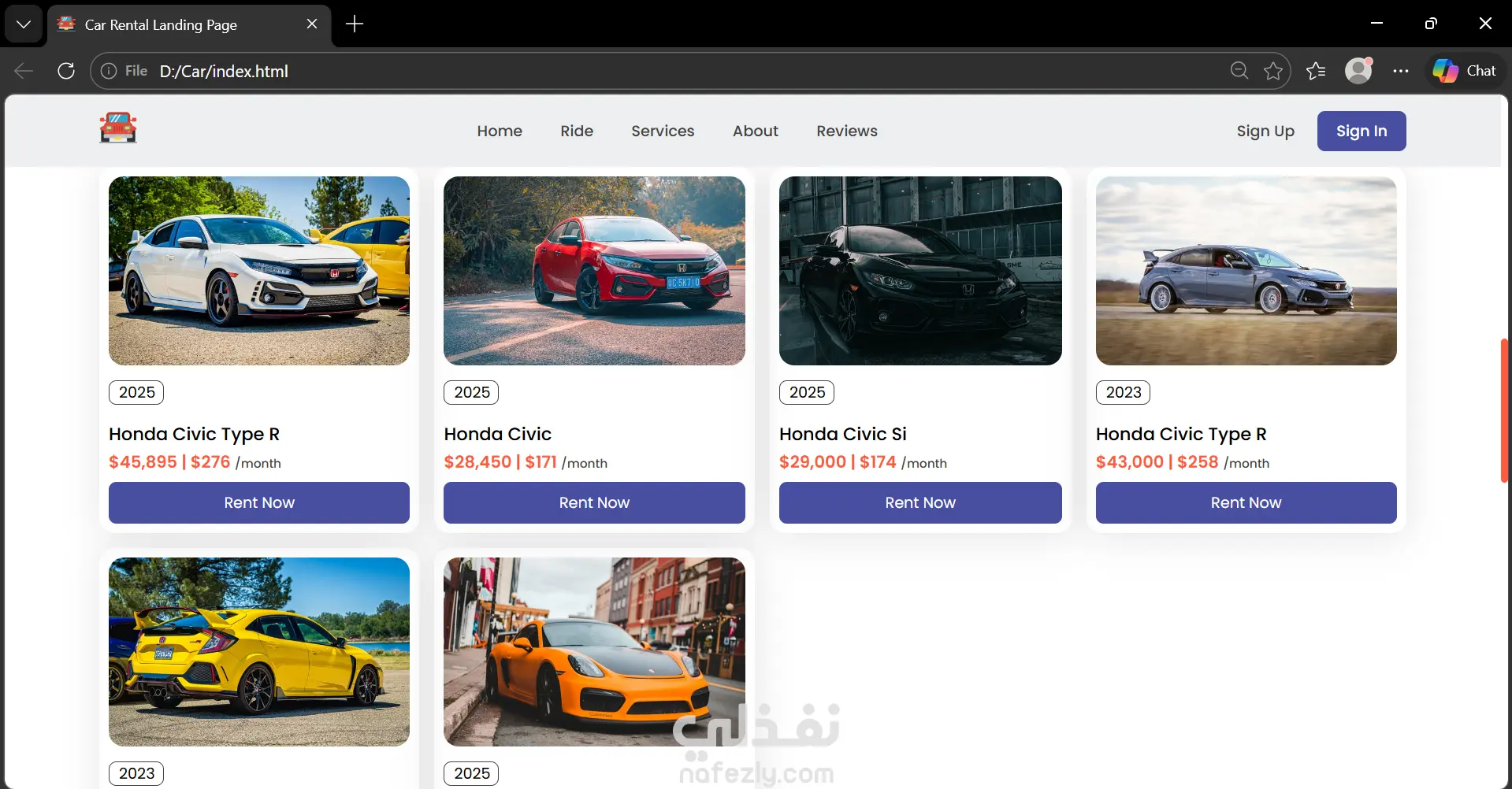Open the black Honda Civic Si photo

pyautogui.click(x=920, y=271)
